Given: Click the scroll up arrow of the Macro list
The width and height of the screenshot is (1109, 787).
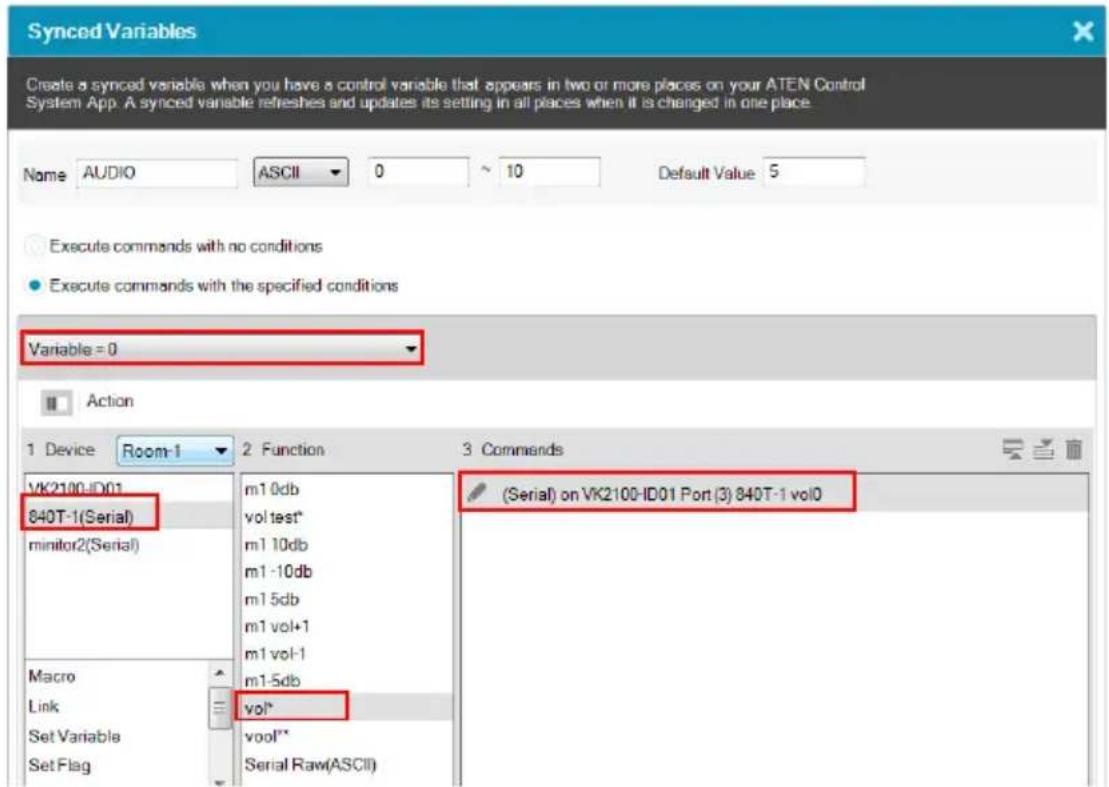Looking at the screenshot, I should [x=220, y=673].
